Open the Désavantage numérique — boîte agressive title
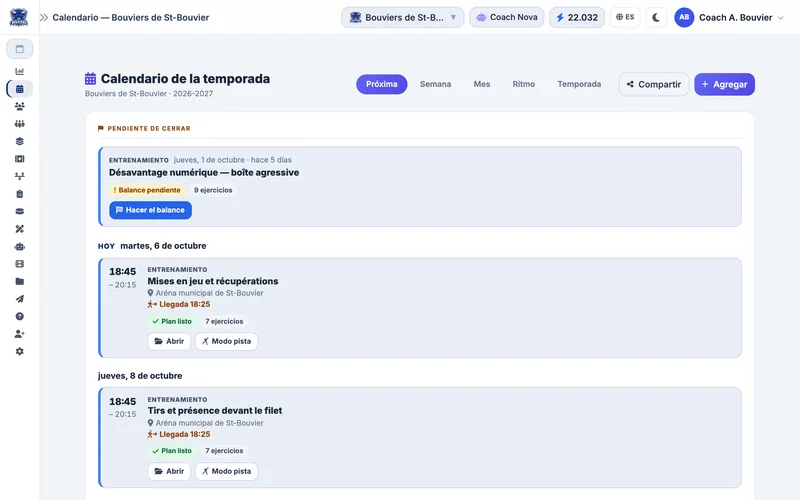This screenshot has width=800, height=500. (204, 172)
